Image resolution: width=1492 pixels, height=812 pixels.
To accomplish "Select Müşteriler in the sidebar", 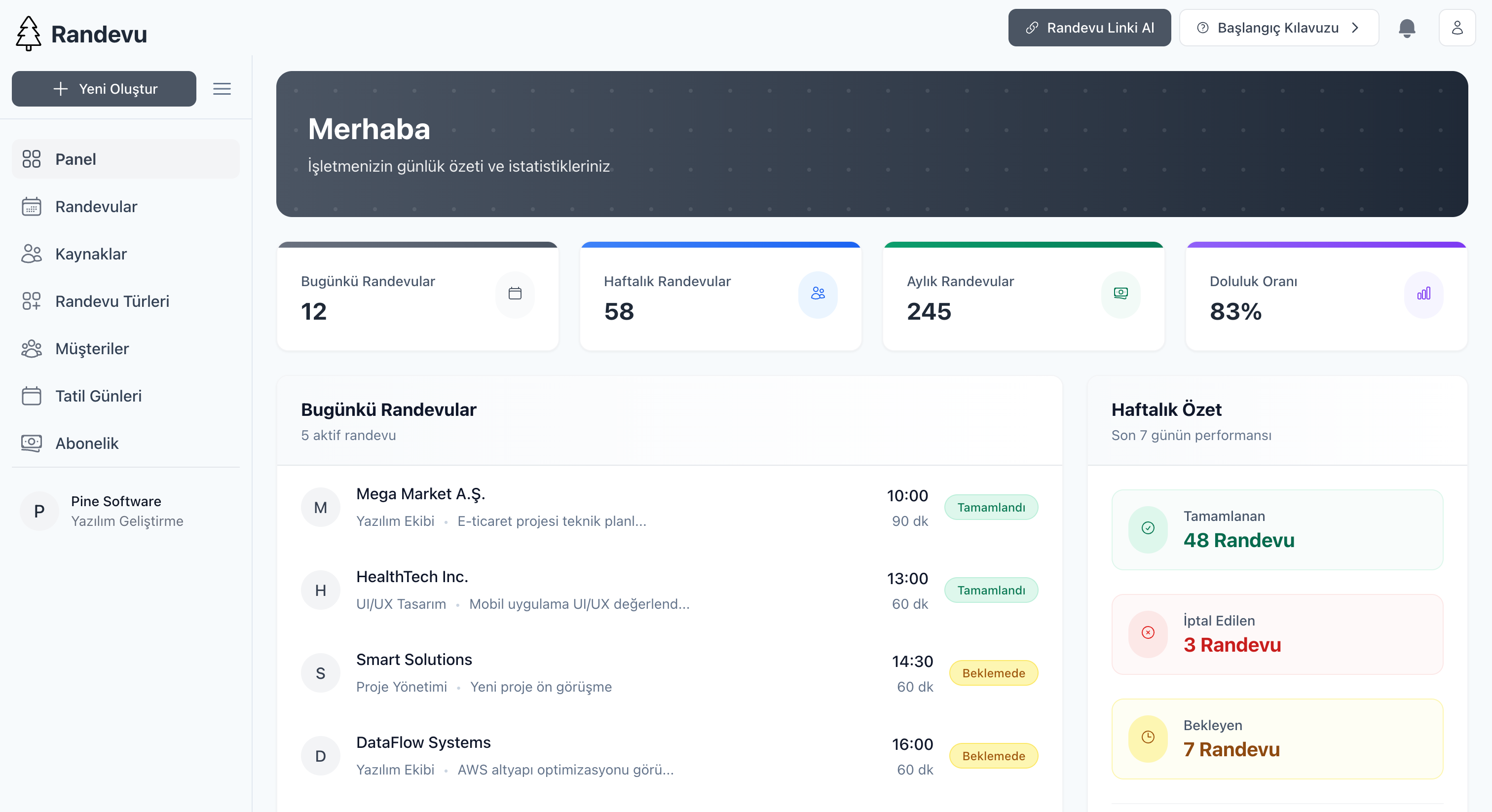I will tap(92, 349).
